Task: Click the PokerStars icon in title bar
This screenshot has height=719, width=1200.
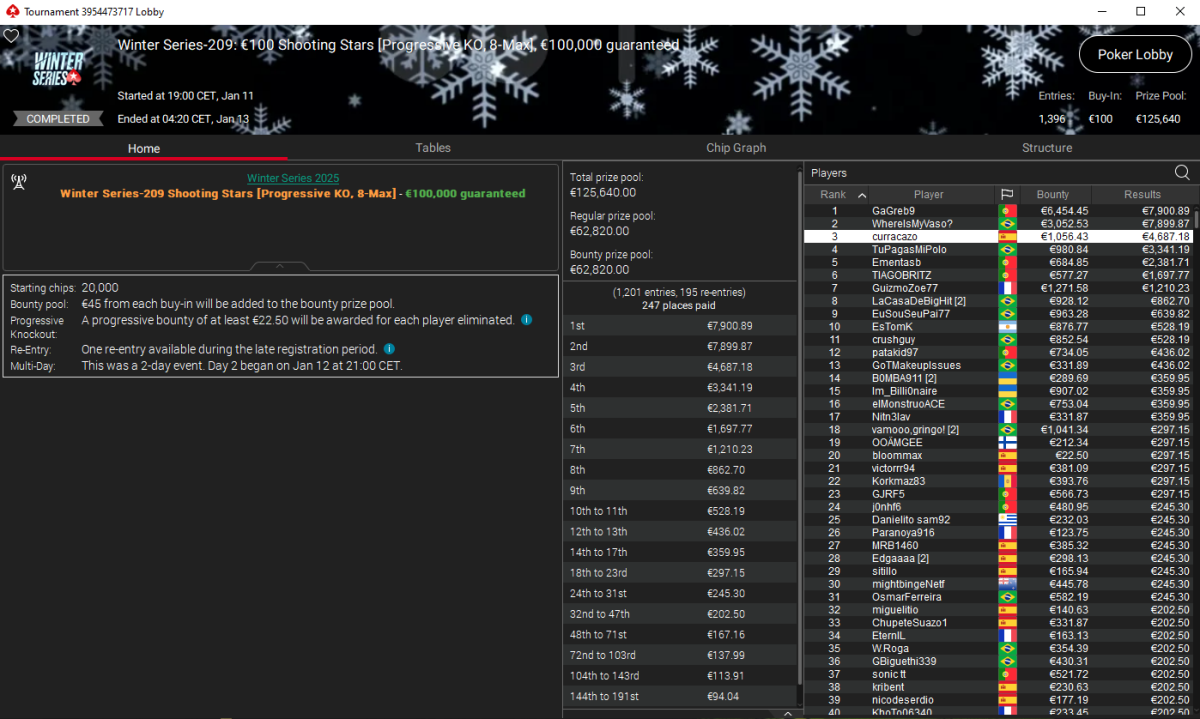Action: 11,11
